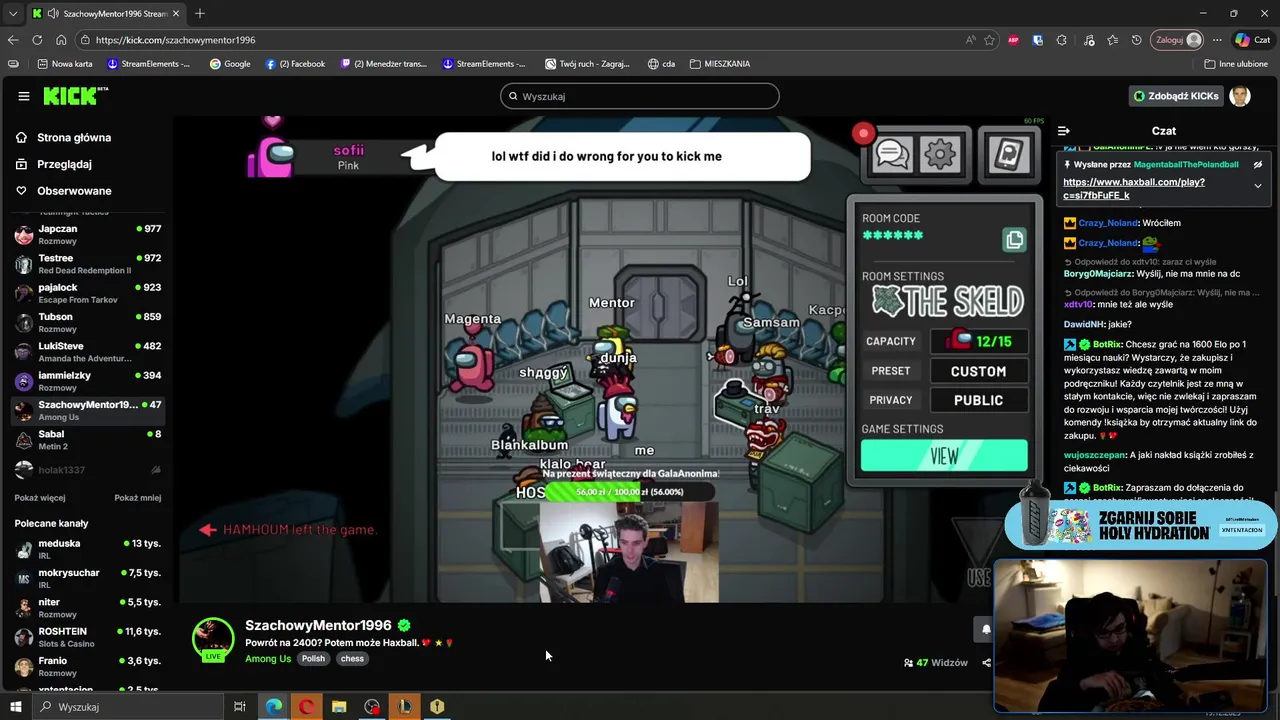Open the Facebook bookmark
The height and width of the screenshot is (720, 1280).
(296, 64)
